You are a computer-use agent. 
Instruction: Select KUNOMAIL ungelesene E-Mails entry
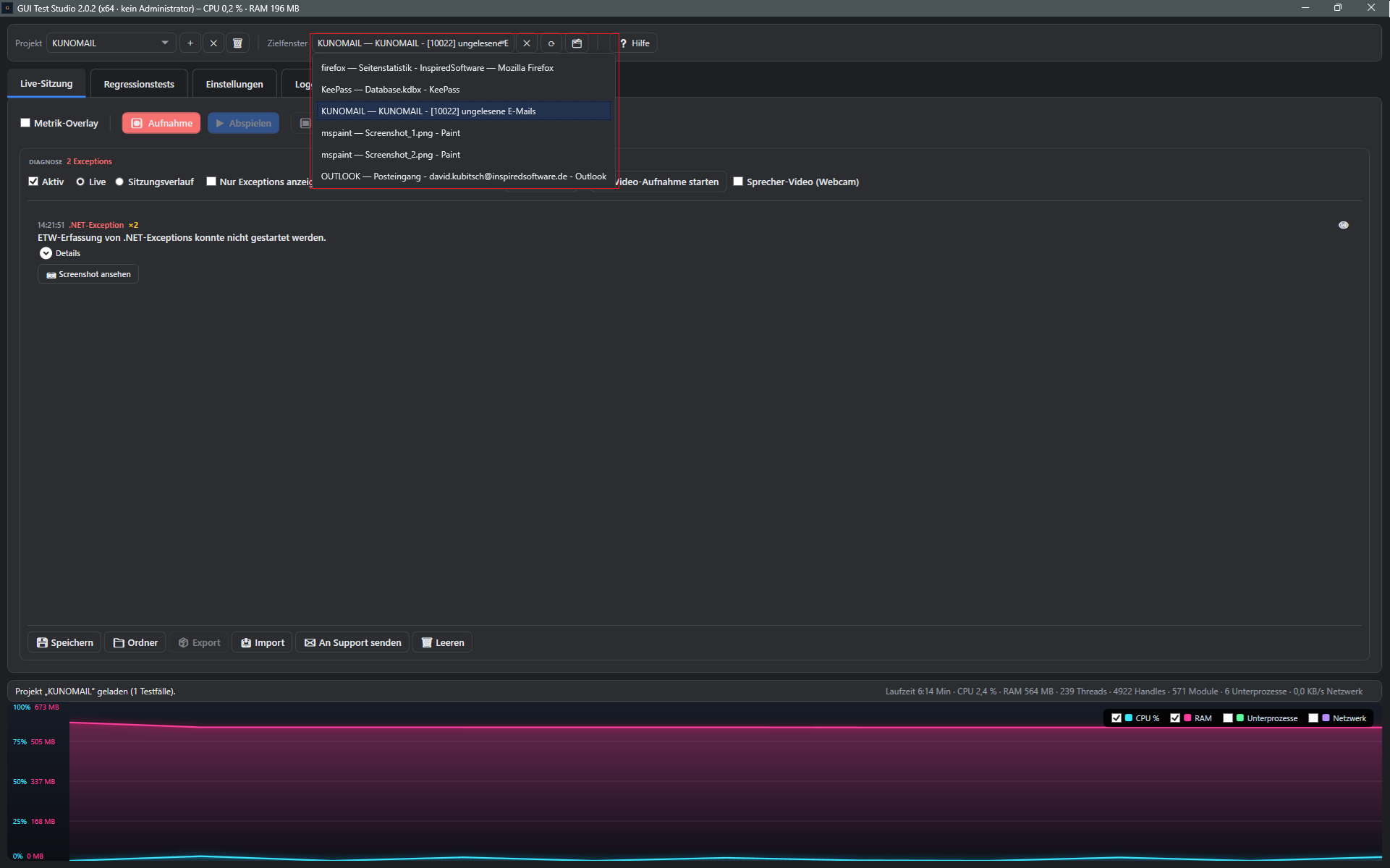click(464, 111)
